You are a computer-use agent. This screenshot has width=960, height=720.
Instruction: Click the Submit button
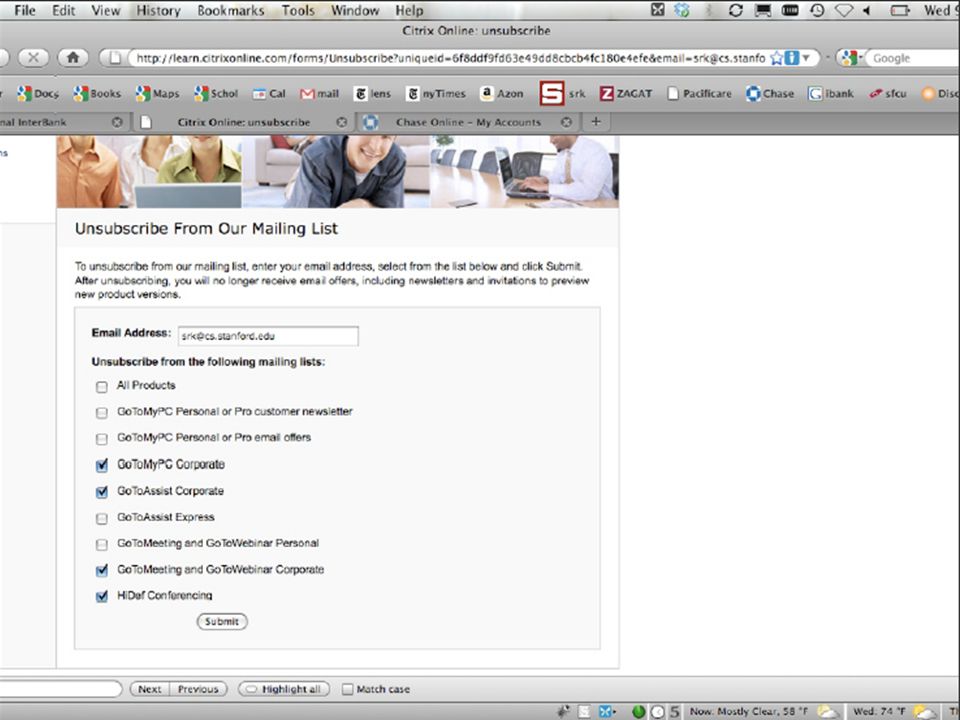click(x=222, y=621)
